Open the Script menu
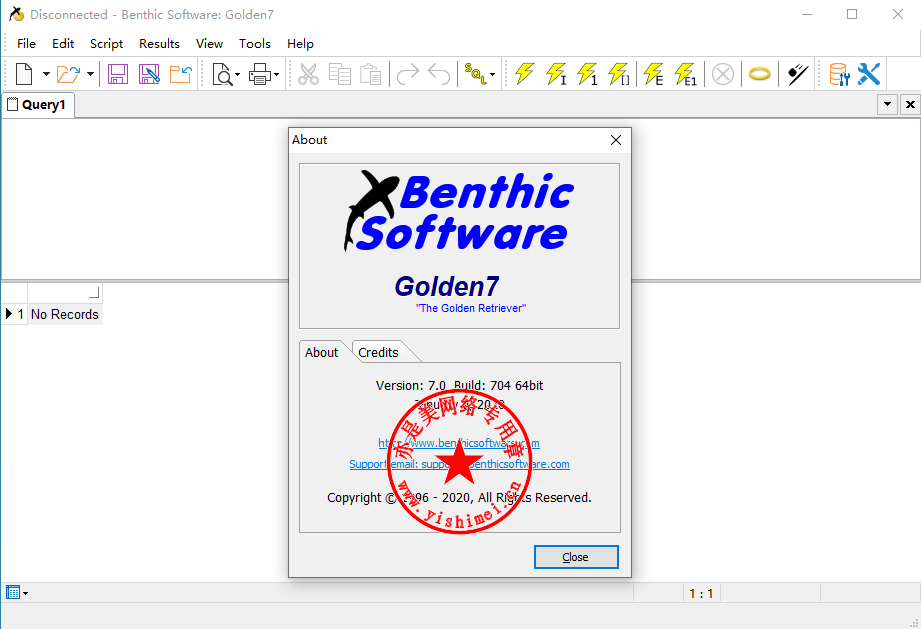The width and height of the screenshot is (921, 629). click(x=106, y=43)
